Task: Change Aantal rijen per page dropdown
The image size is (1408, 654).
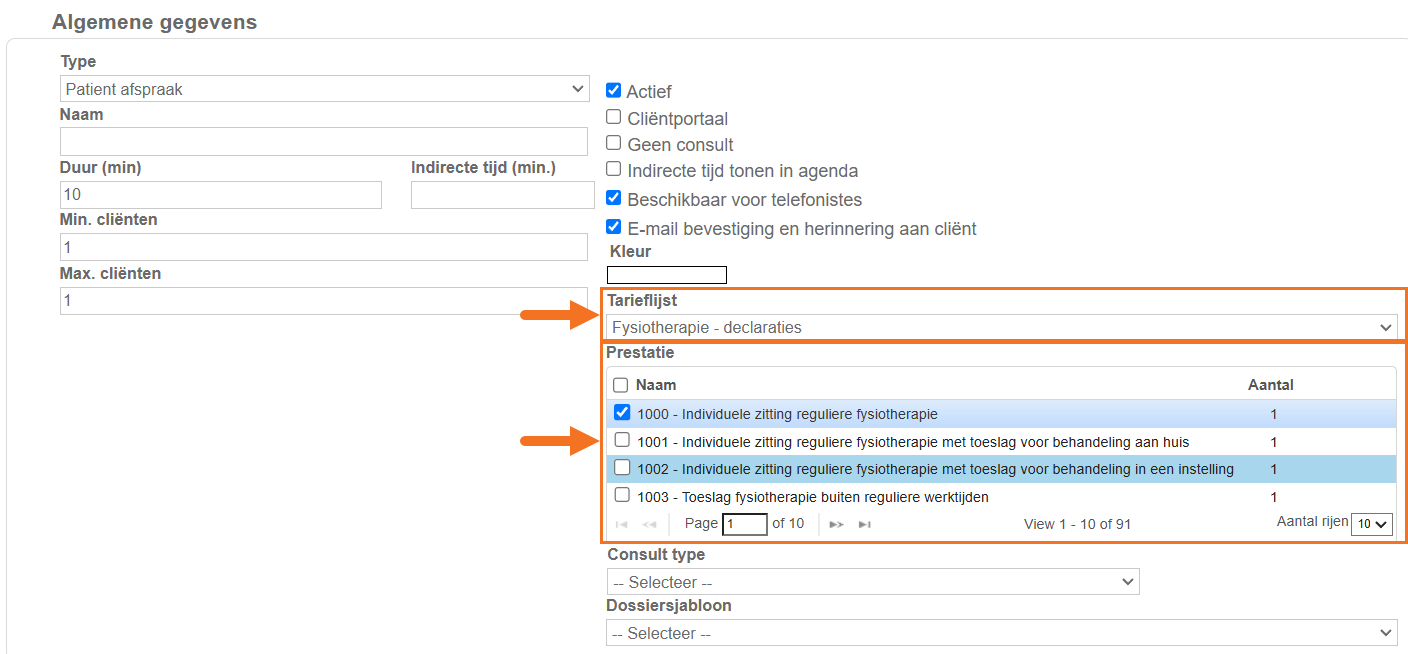Action: pos(1371,524)
